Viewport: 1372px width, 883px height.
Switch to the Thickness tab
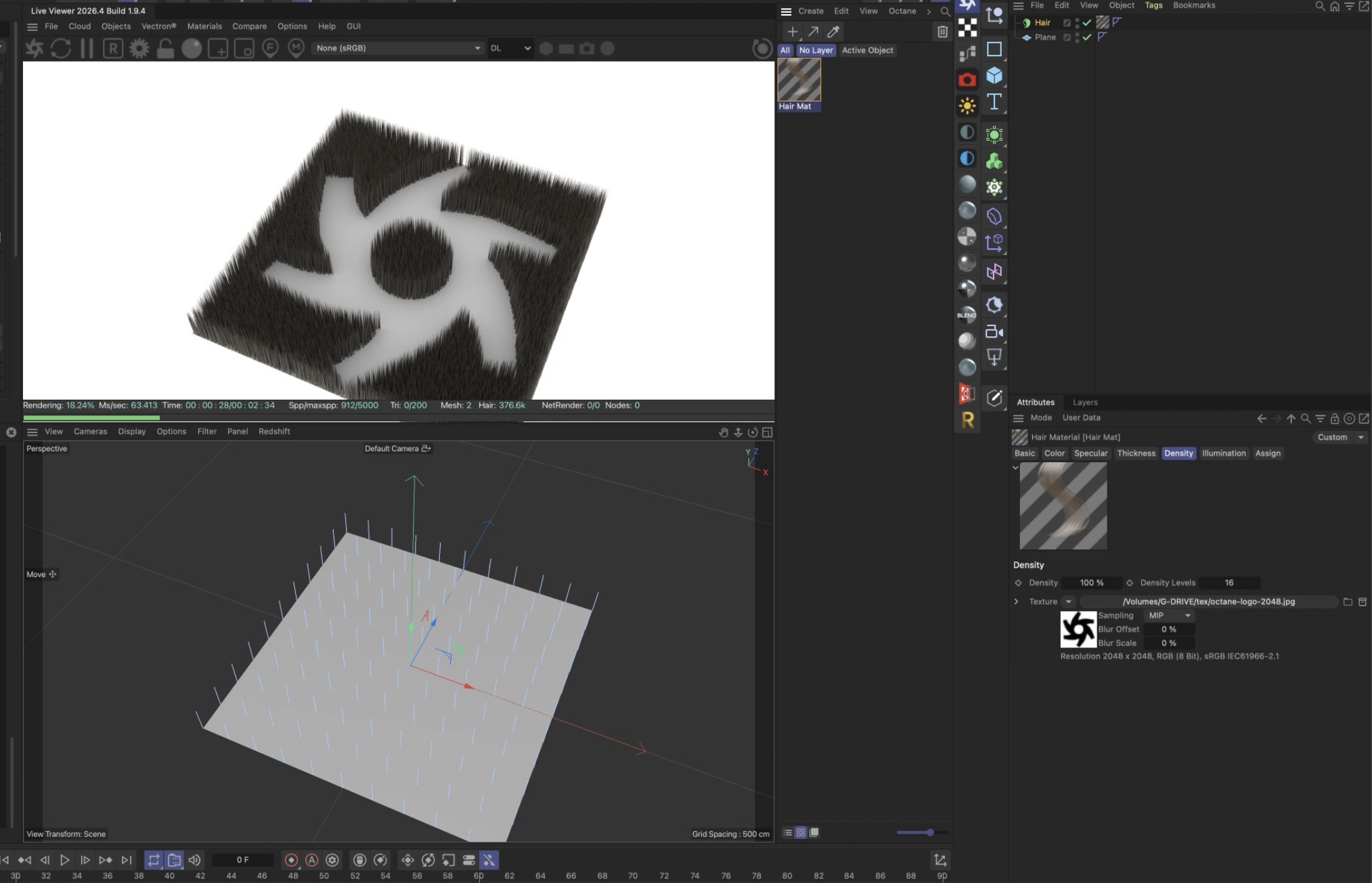(x=1136, y=453)
